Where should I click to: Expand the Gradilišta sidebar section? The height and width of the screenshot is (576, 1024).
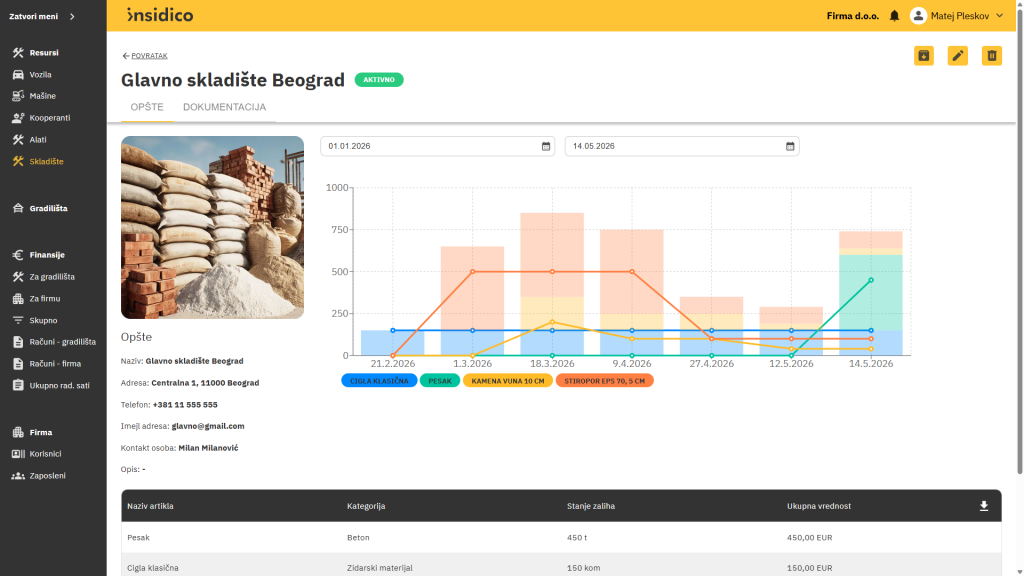(48, 208)
